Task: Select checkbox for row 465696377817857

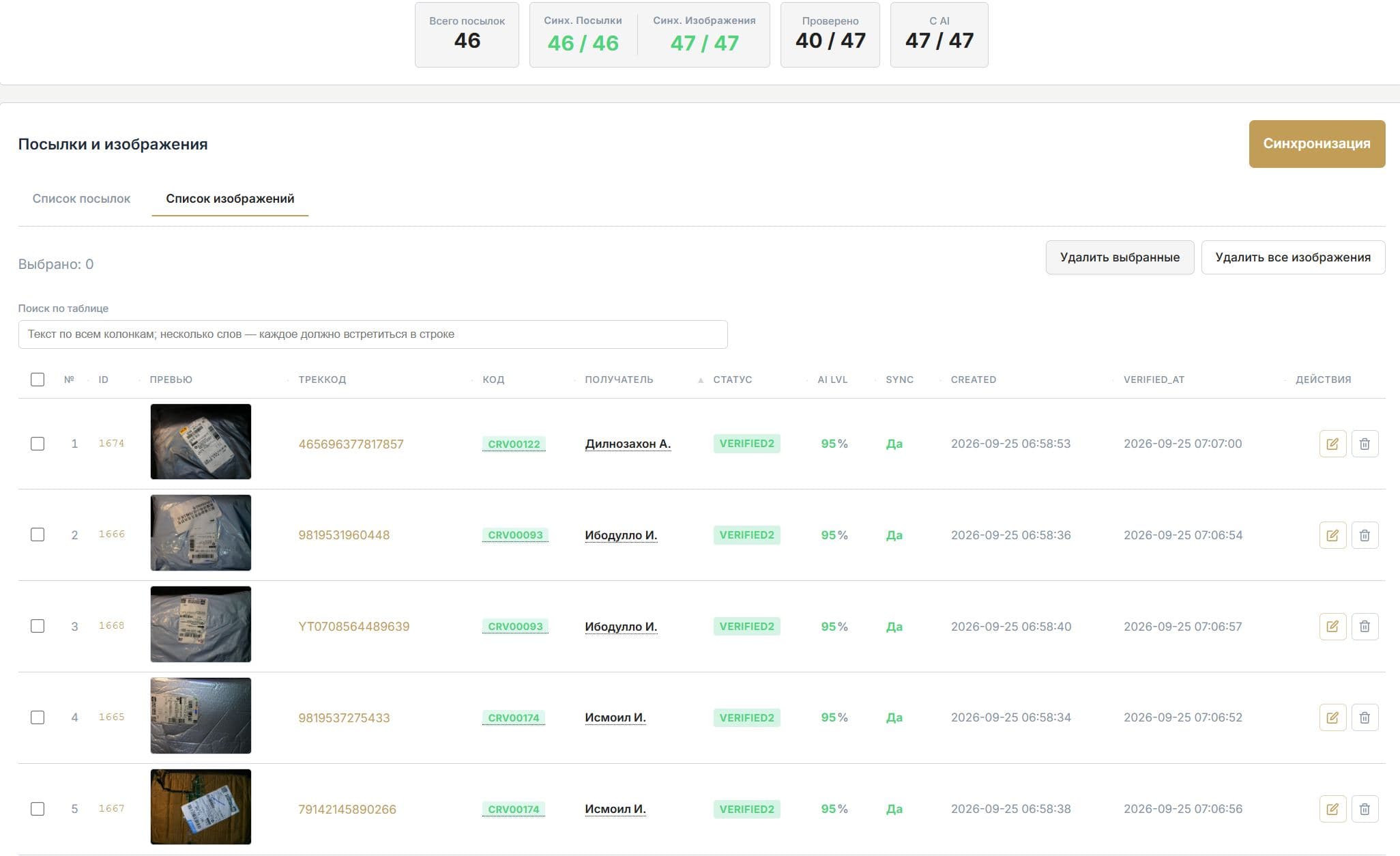Action: tap(38, 444)
